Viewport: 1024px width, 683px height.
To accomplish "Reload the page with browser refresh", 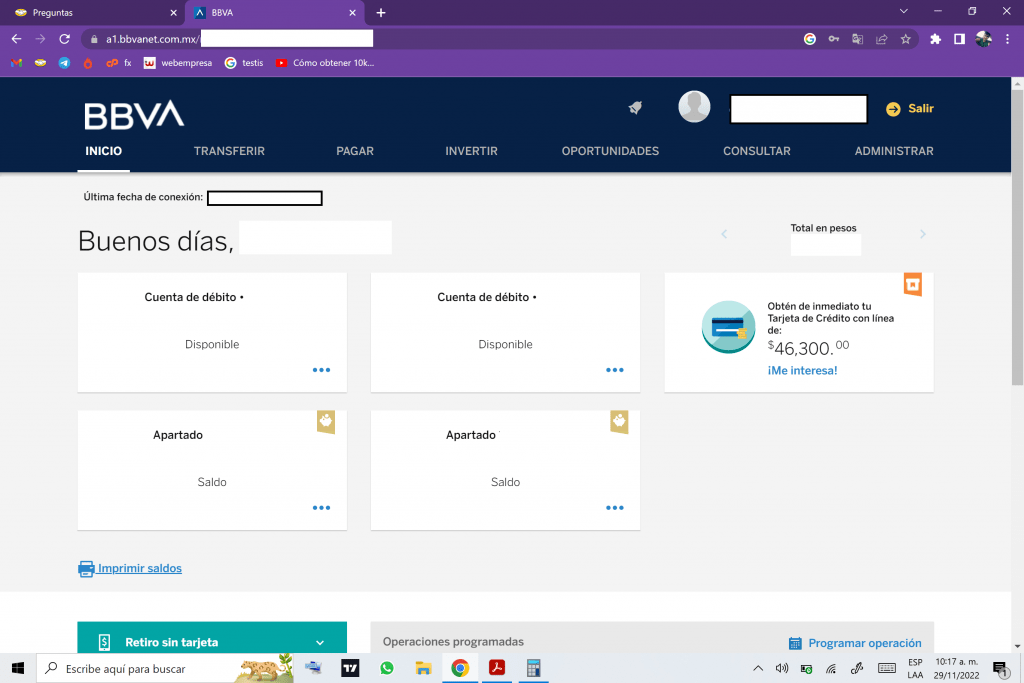I will pyautogui.click(x=64, y=39).
